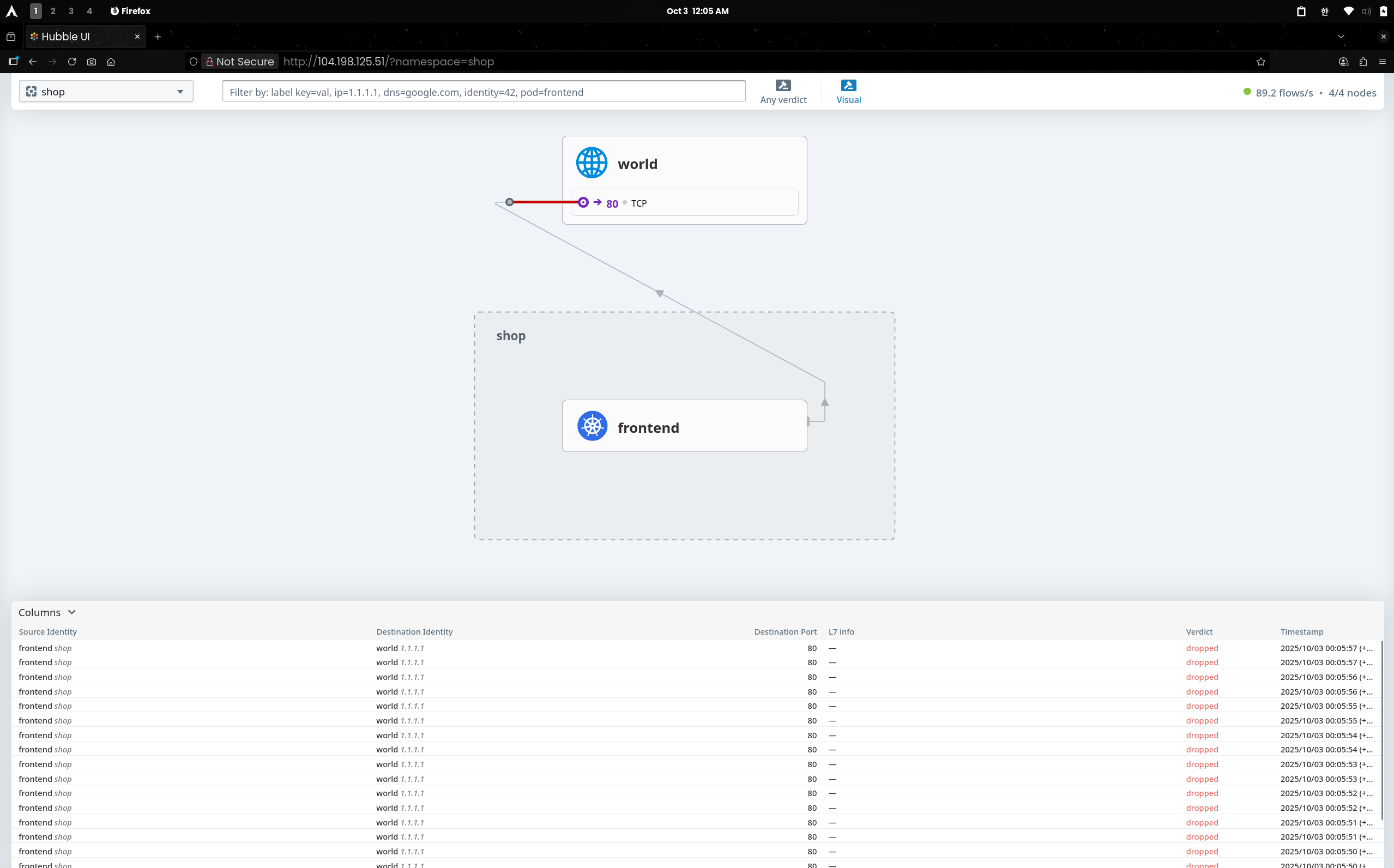Switch to workspace 2
This screenshot has height=868, width=1394.
(53, 11)
